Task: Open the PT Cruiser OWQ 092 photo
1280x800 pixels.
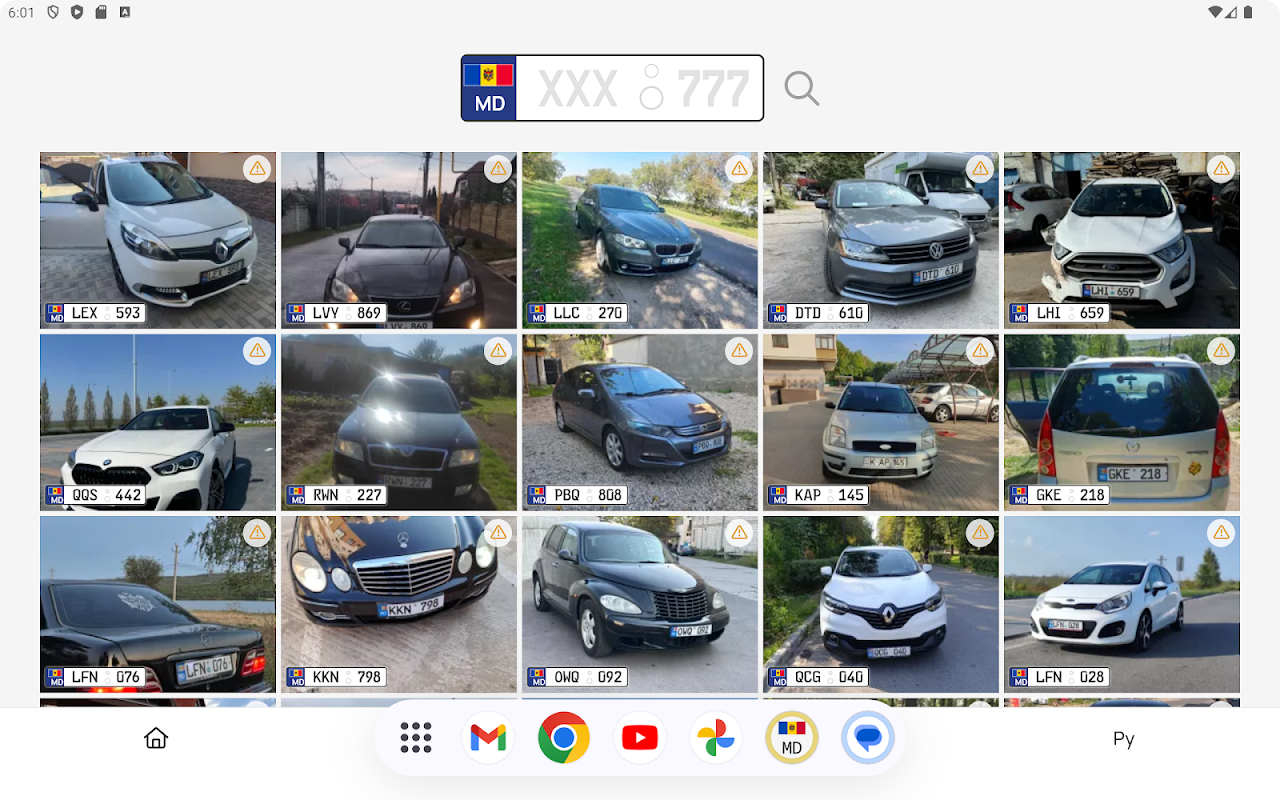Action: 640,604
